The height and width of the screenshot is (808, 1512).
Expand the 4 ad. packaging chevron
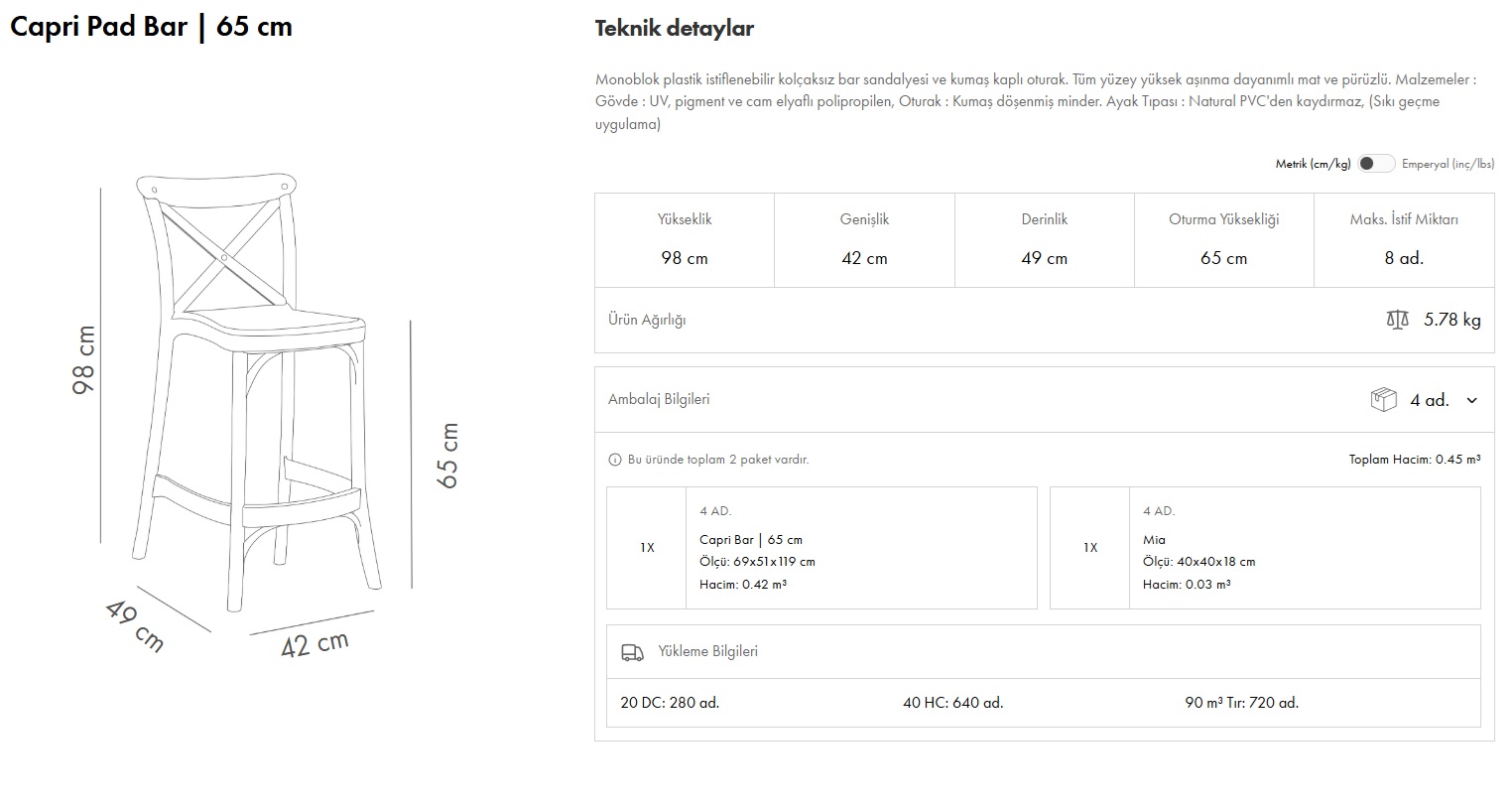[1471, 400]
